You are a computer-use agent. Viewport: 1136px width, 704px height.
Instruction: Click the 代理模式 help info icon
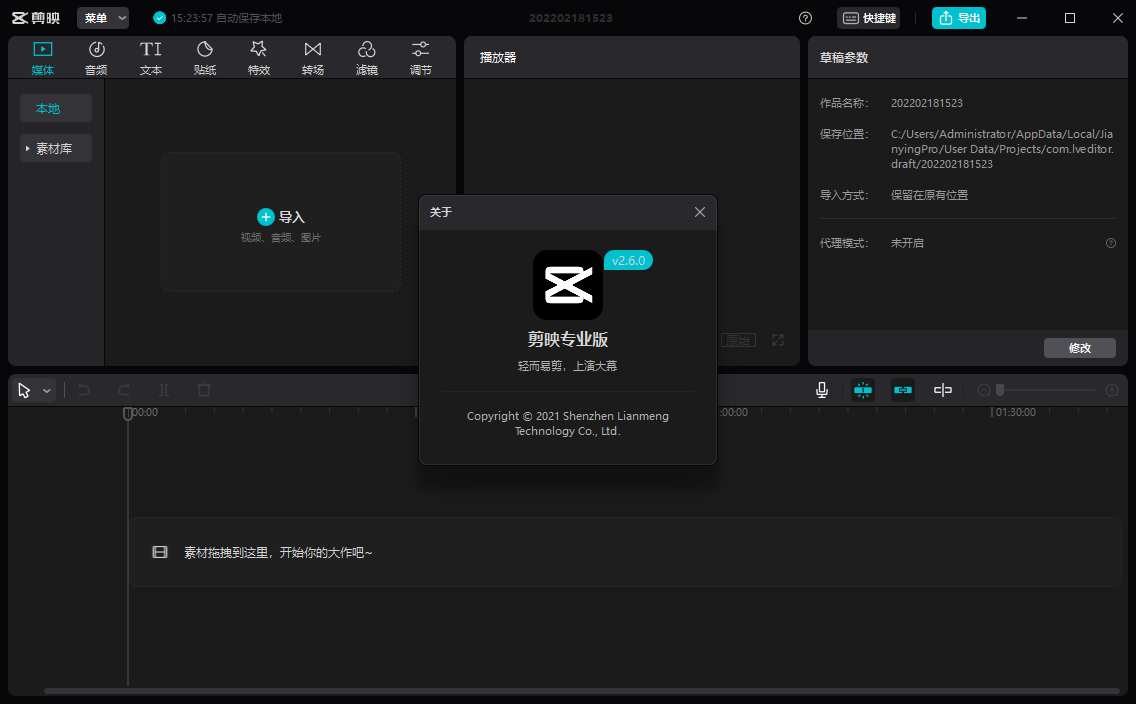coord(1111,243)
